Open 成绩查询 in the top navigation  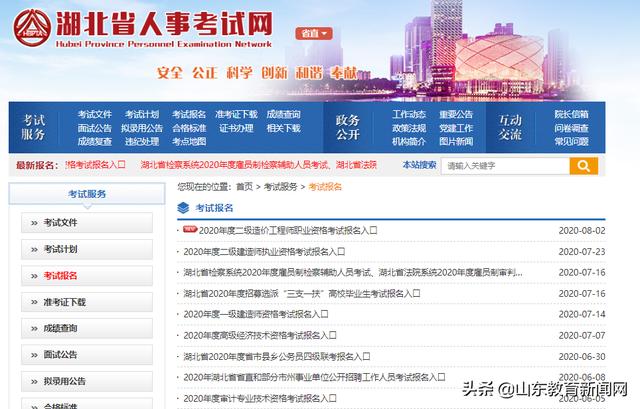283,114
